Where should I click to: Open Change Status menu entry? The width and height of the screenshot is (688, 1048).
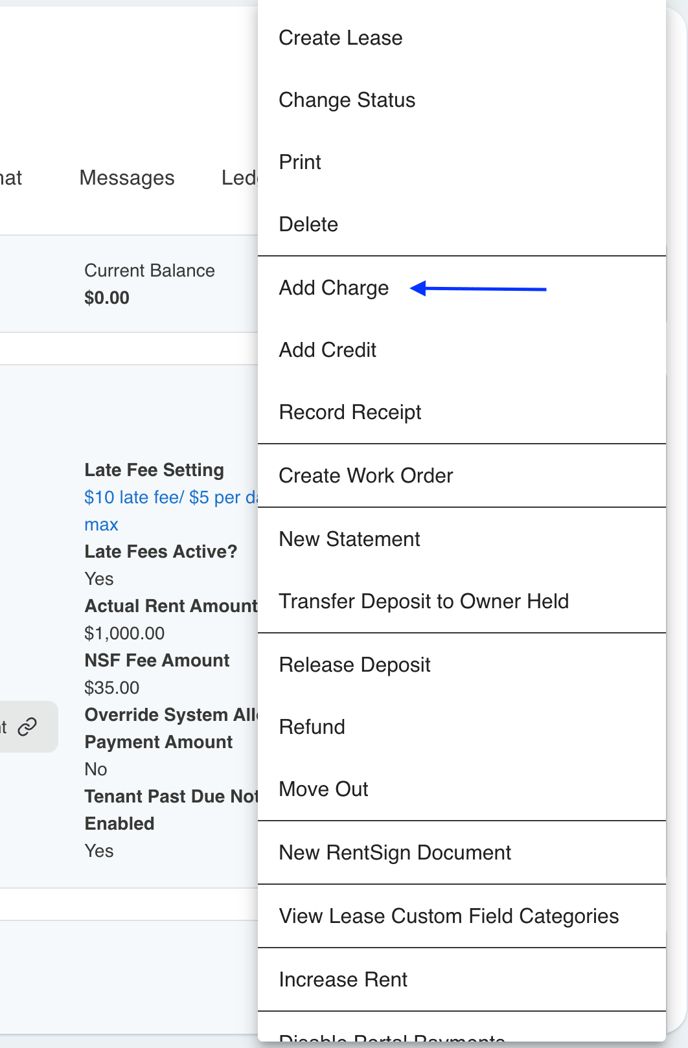[x=346, y=100]
